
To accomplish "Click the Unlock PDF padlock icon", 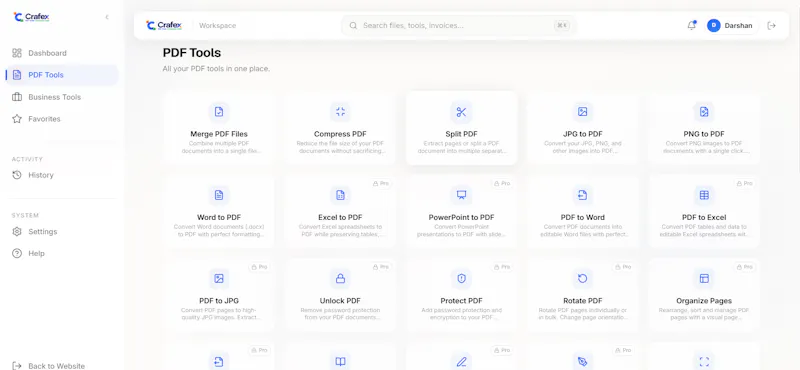I will click(x=340, y=279).
